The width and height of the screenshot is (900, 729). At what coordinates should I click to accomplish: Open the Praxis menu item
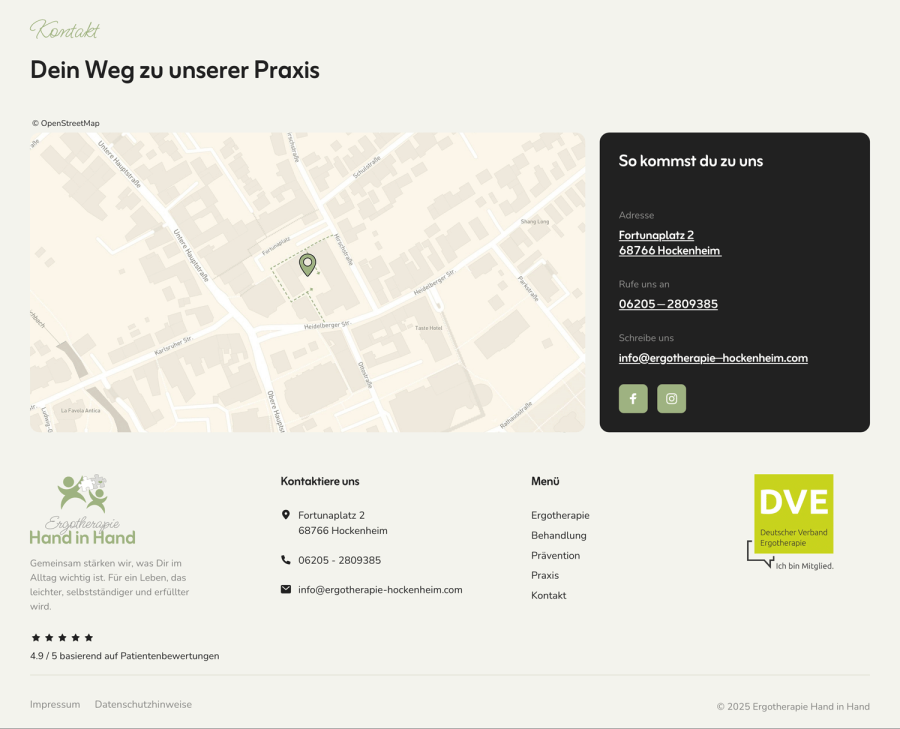pyautogui.click(x=545, y=575)
